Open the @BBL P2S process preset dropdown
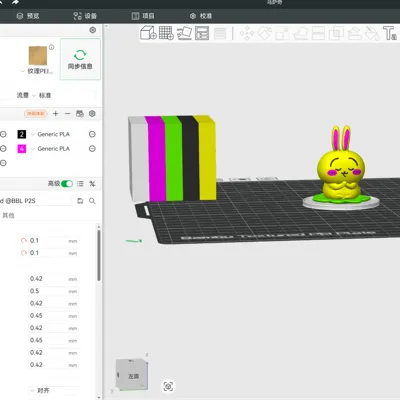 35,201
